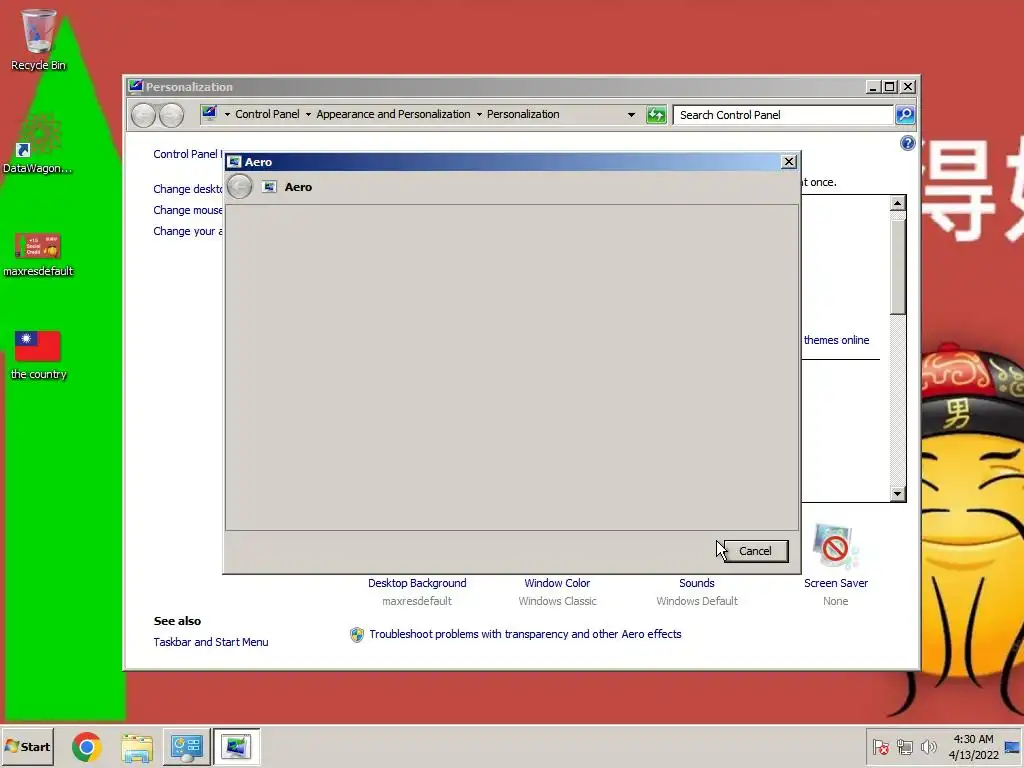
Task: Open the address bar history dropdown
Action: (631, 114)
